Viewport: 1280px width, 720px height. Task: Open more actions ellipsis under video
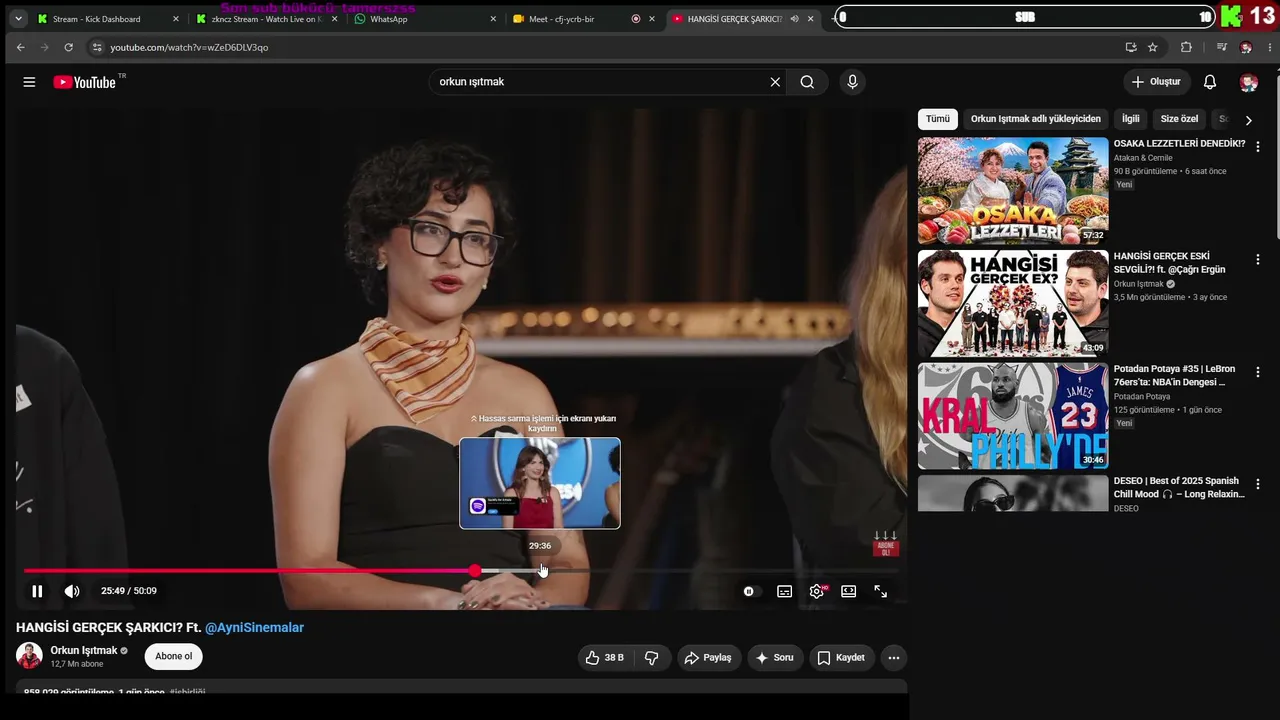[894, 657]
